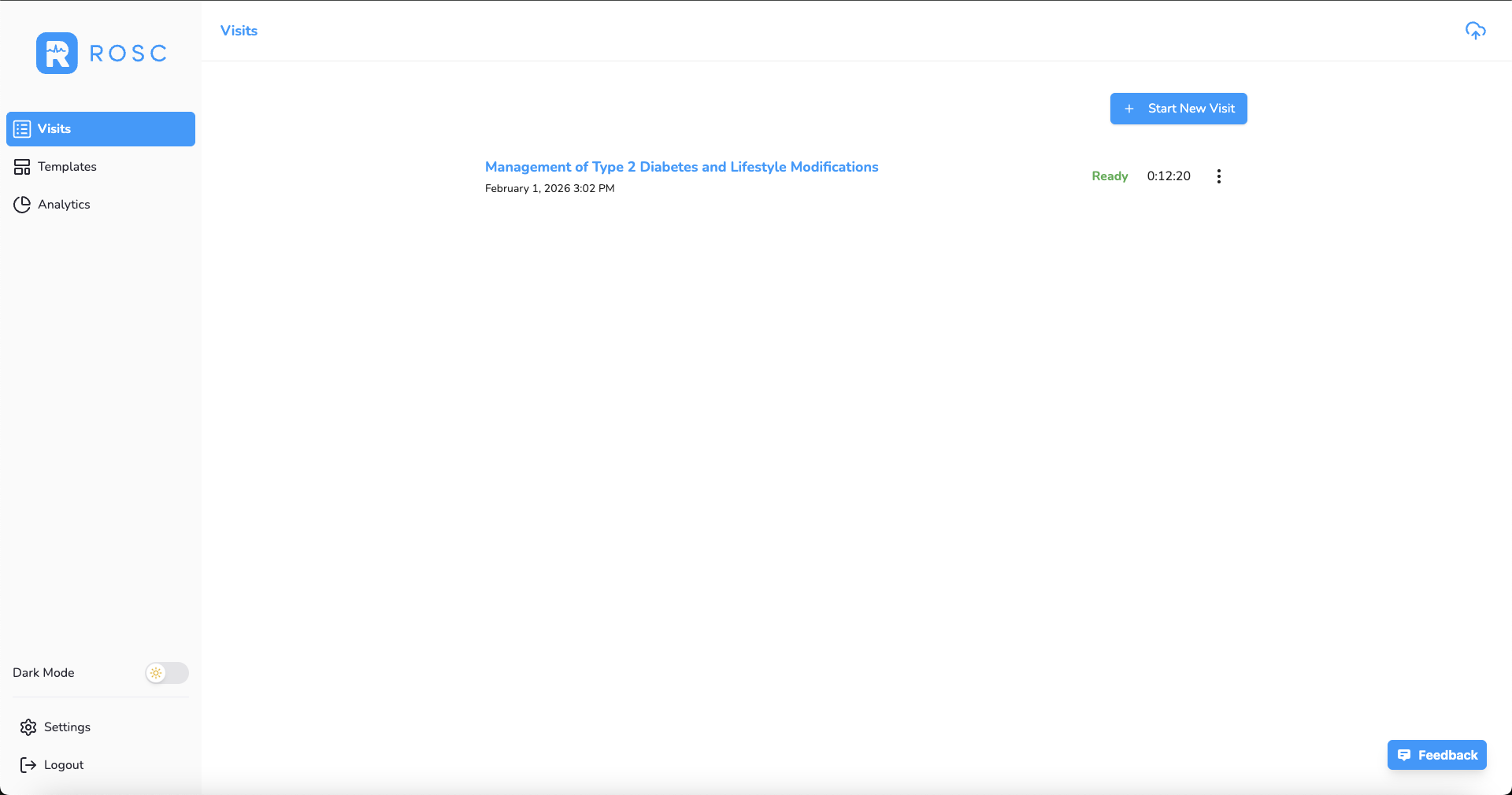Open the Templates section via its icon
The image size is (1512, 795).
point(23,166)
